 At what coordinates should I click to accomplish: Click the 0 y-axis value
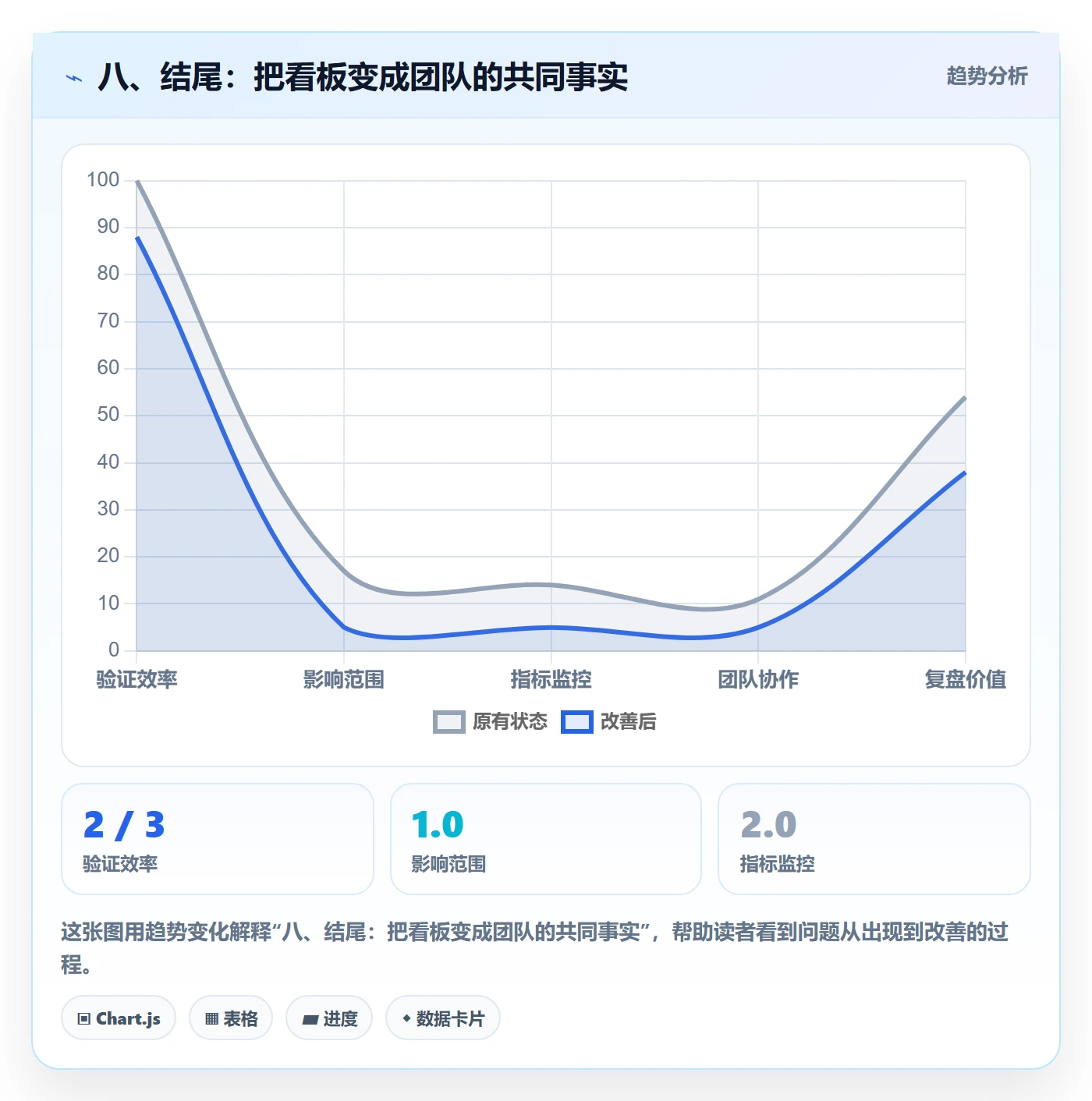coord(114,650)
